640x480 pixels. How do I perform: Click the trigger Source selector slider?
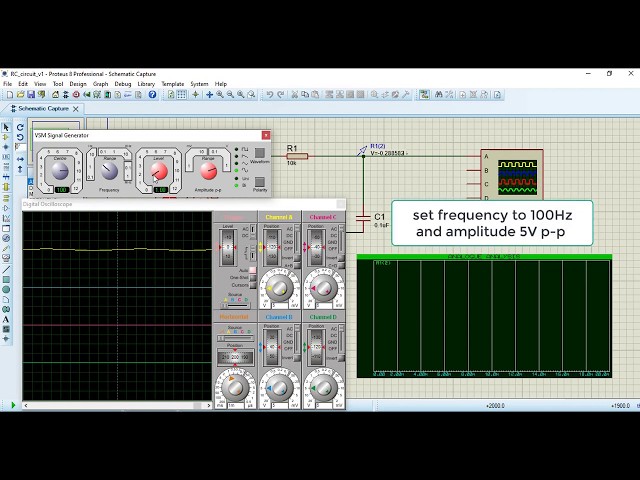pos(236,305)
